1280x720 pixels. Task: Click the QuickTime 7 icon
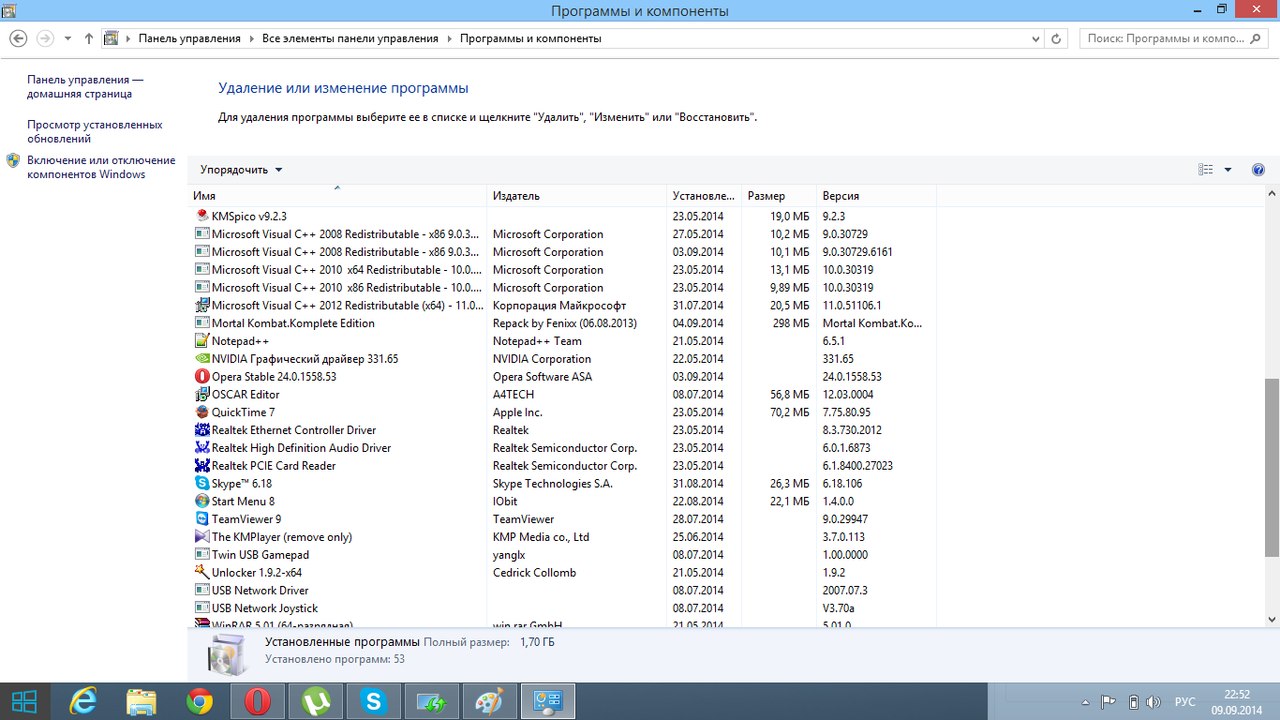(x=202, y=412)
